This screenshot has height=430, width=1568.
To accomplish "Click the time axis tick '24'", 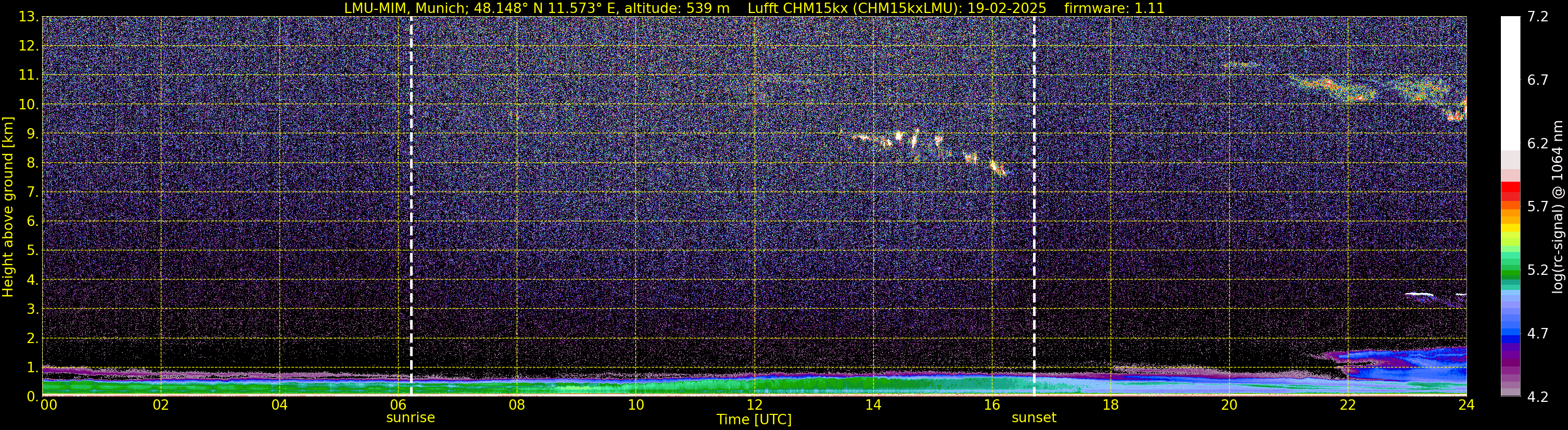I will 1467,405.
